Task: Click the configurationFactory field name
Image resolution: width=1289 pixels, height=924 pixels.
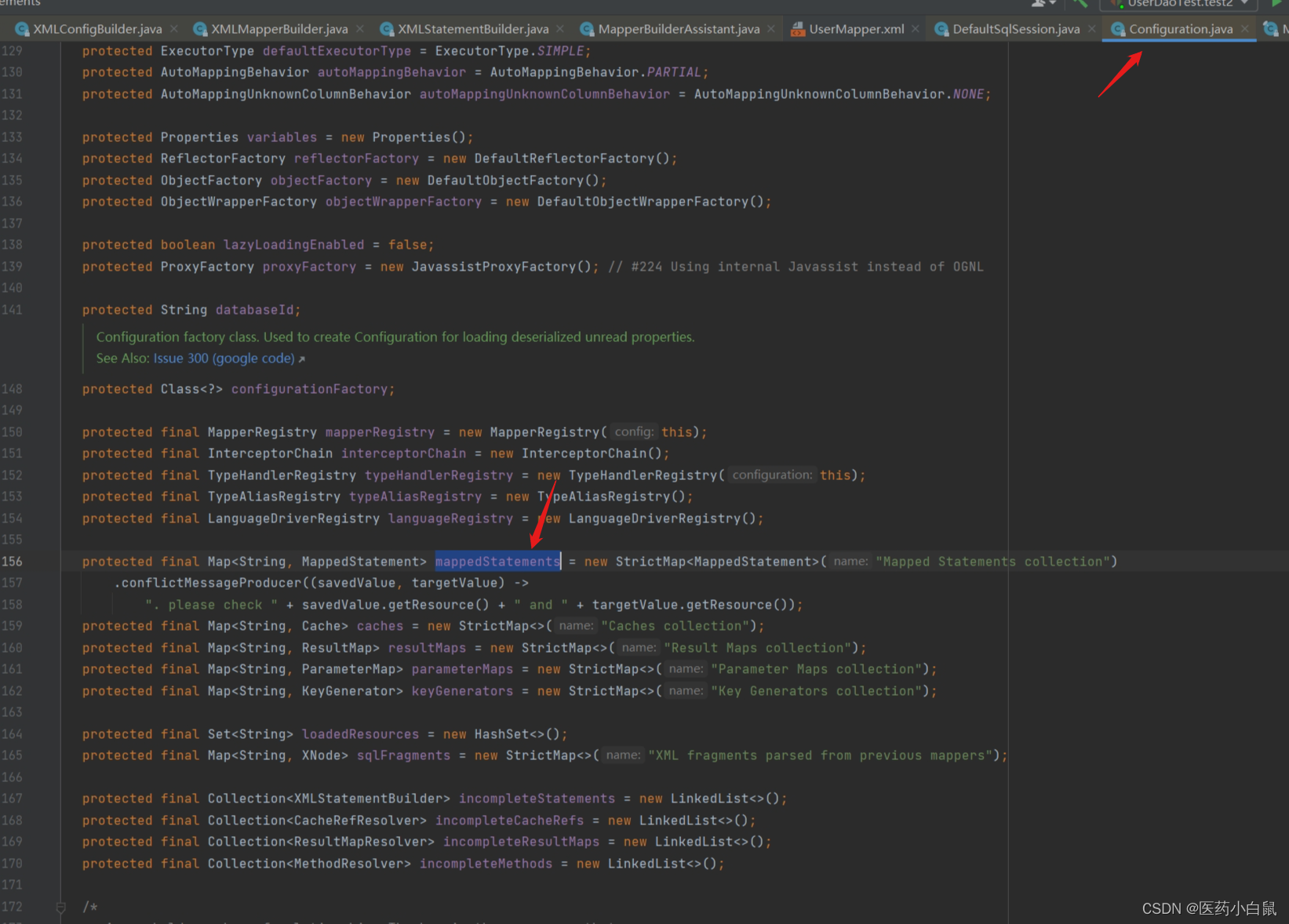Action: pos(309,389)
